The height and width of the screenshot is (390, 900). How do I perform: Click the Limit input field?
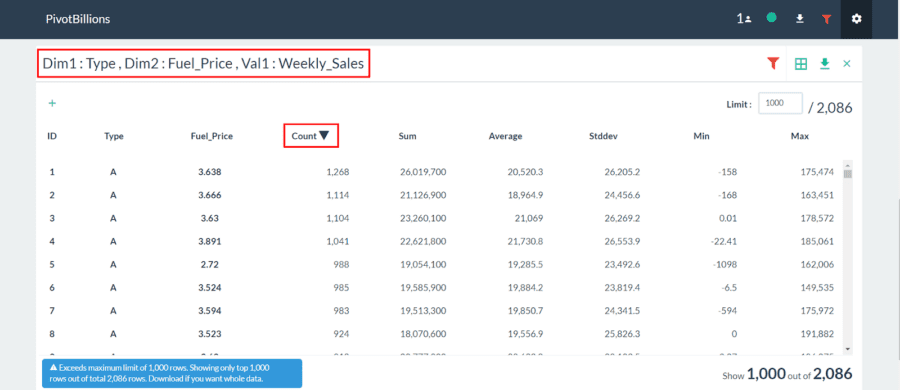click(780, 103)
